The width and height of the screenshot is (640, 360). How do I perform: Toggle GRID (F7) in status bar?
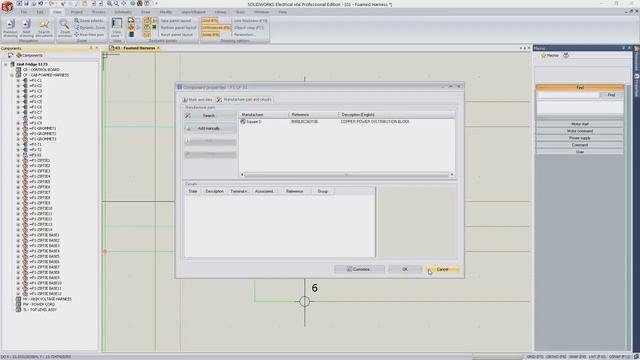534,357
